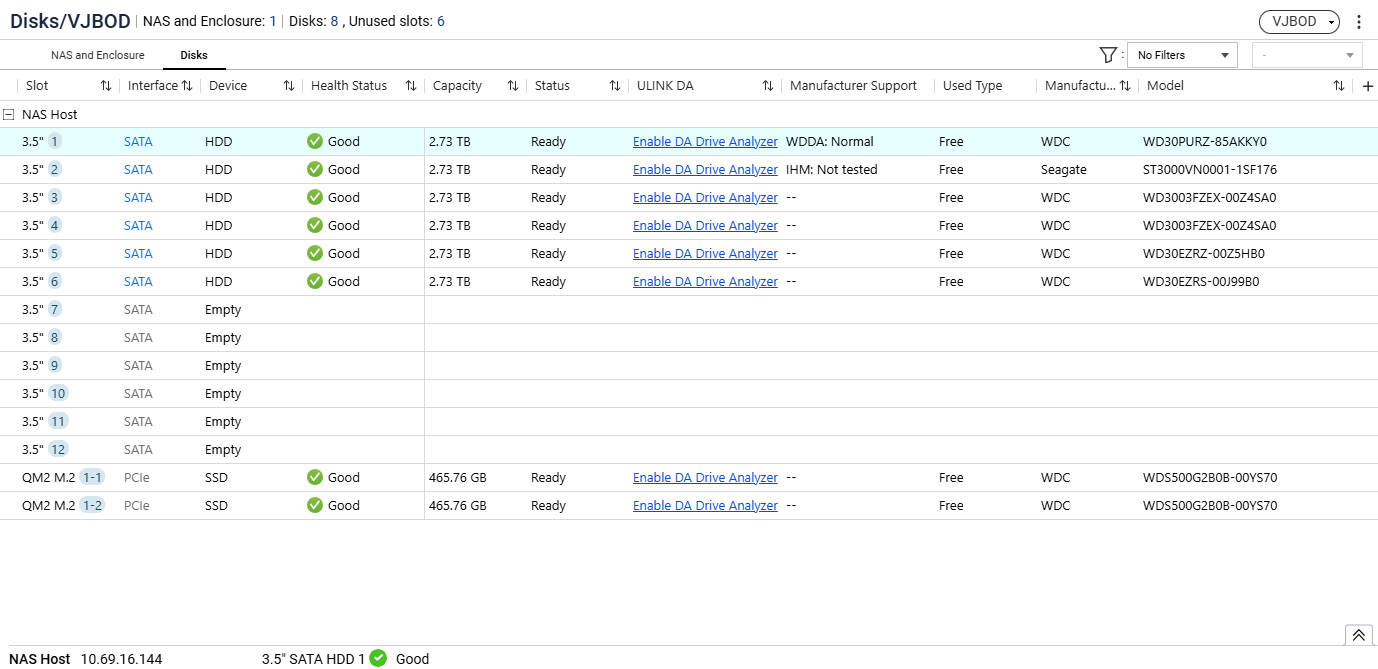Click NAS Host IP 10.69.16.144
Image resolution: width=1378 pixels, height=669 pixels.
121,659
